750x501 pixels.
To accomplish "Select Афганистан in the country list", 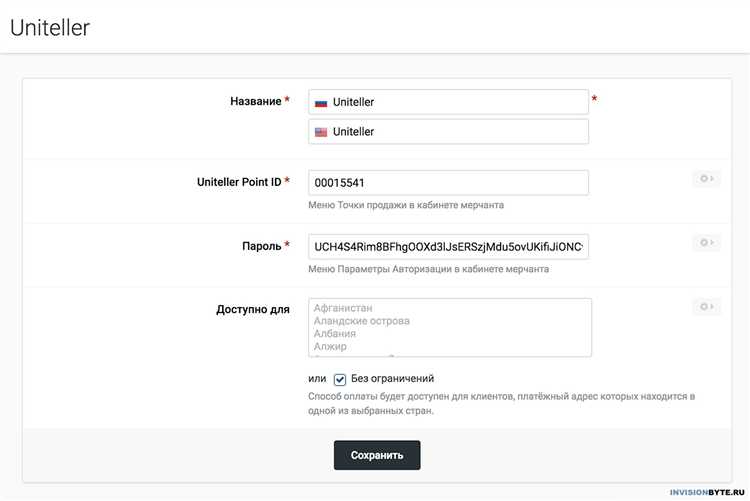I will pos(343,308).
